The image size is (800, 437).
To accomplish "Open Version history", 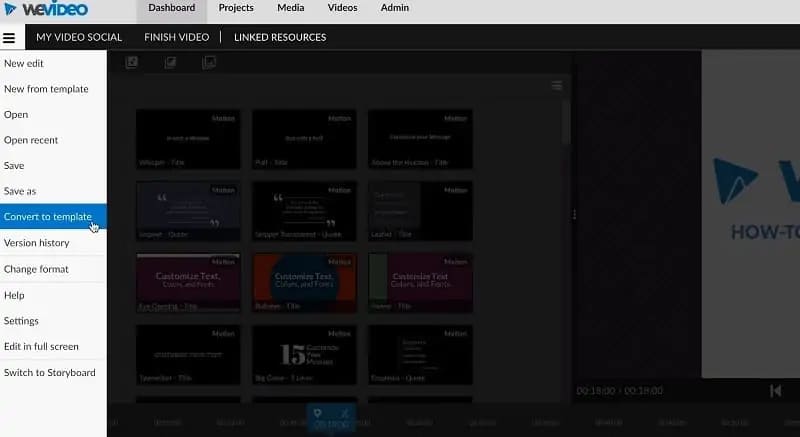I will 53,243.
